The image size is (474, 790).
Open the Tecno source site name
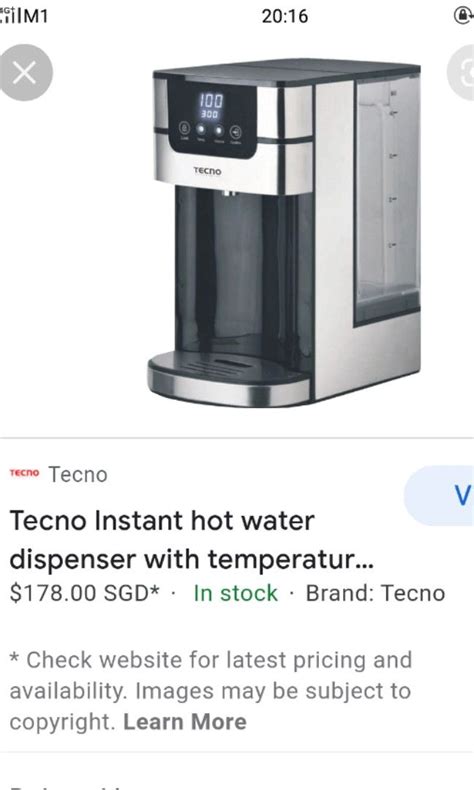(x=78, y=474)
